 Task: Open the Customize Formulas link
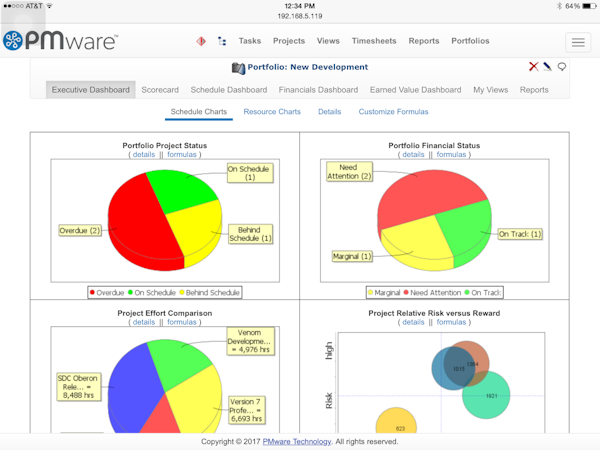393,112
